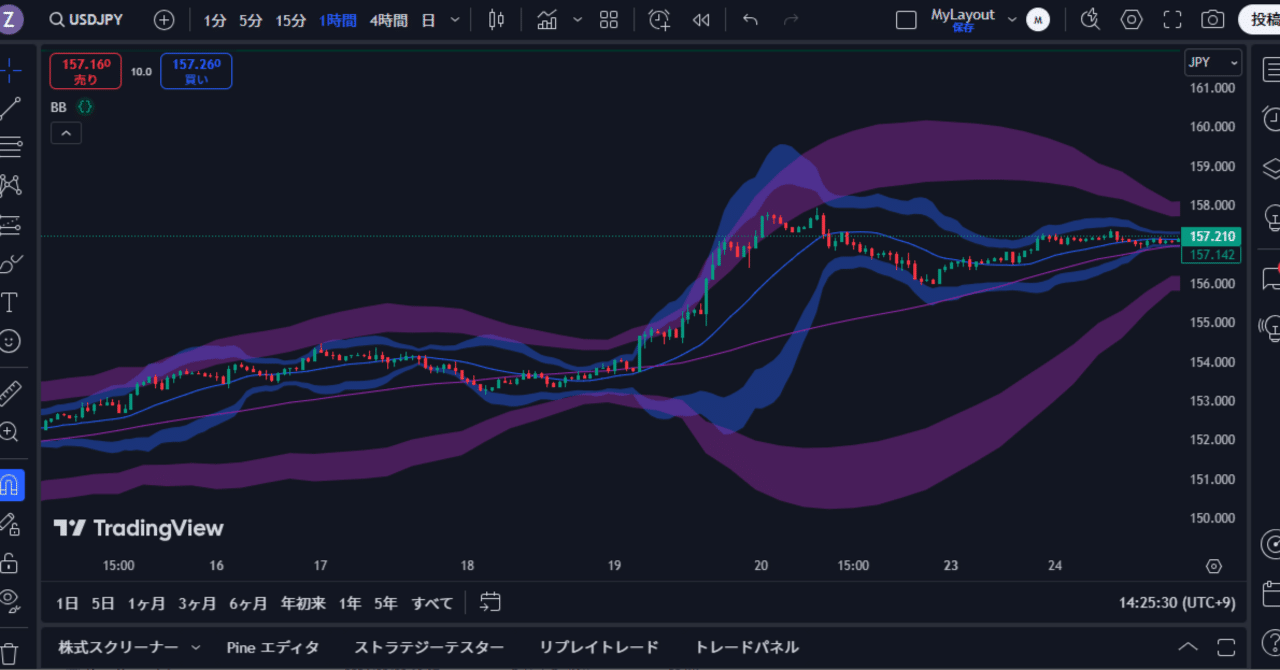
Task: Expand the dropdown arrow beside the indicators icon
Action: [x=577, y=20]
